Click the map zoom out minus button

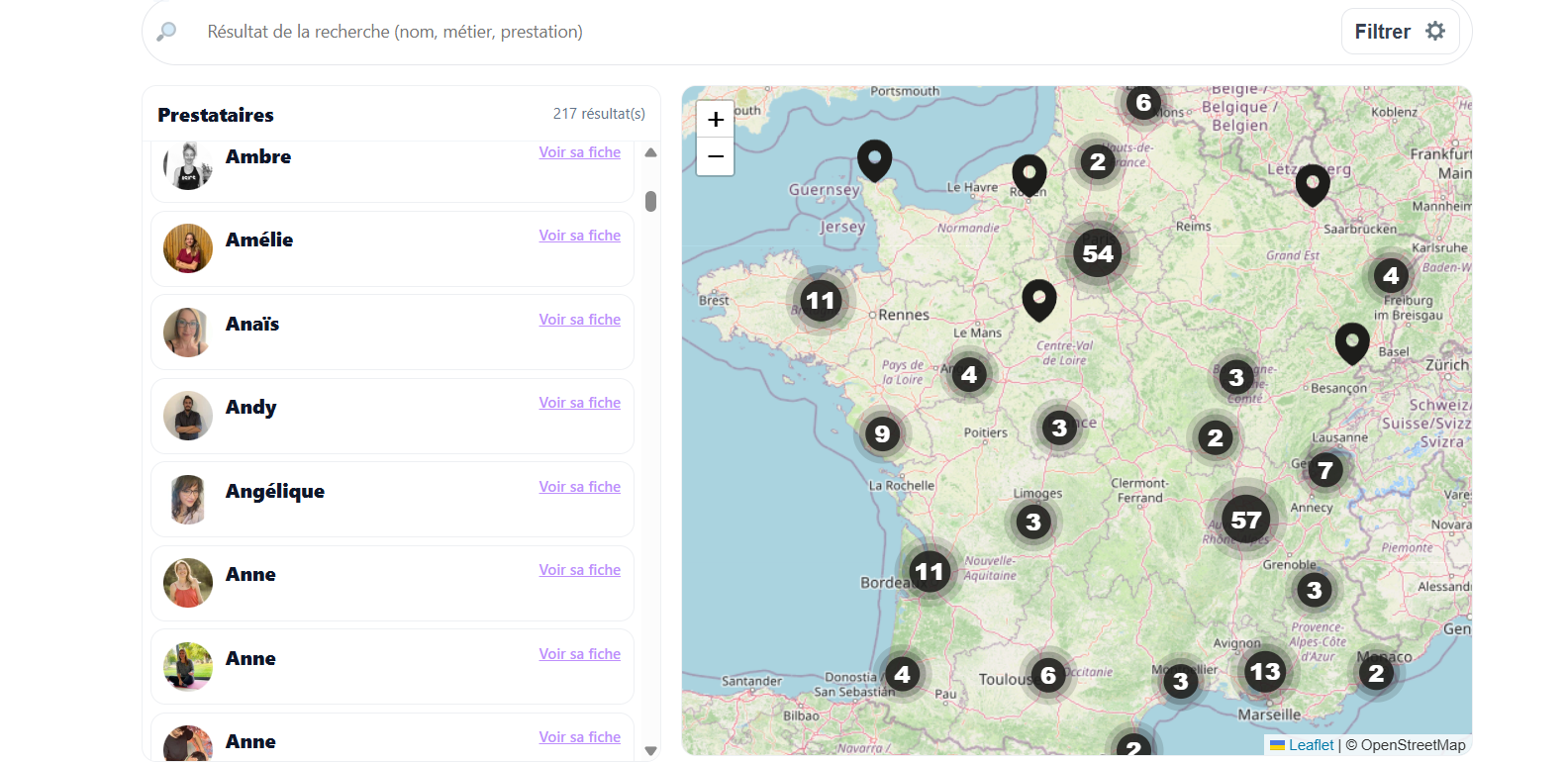point(716,156)
